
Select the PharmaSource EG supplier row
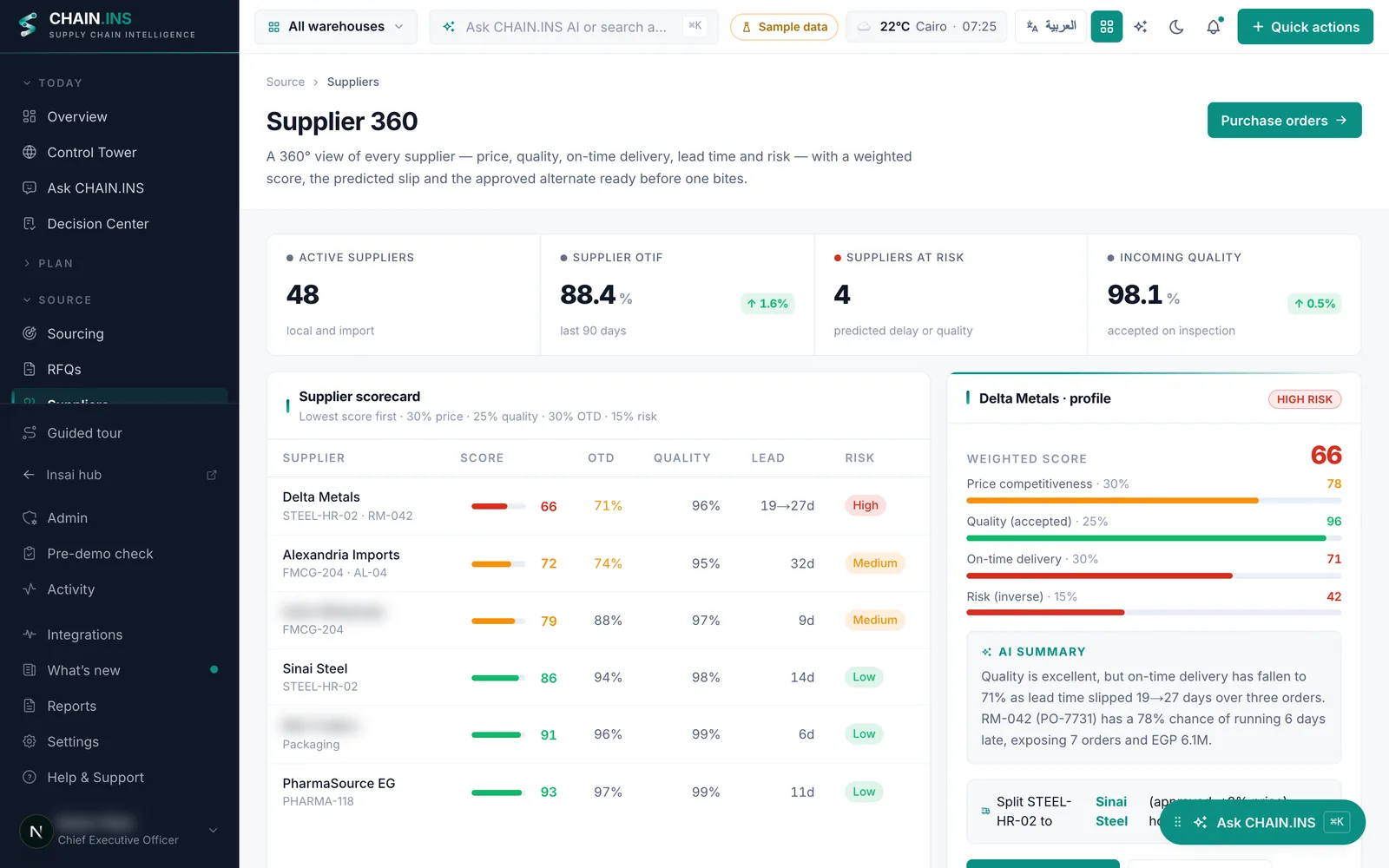[598, 792]
